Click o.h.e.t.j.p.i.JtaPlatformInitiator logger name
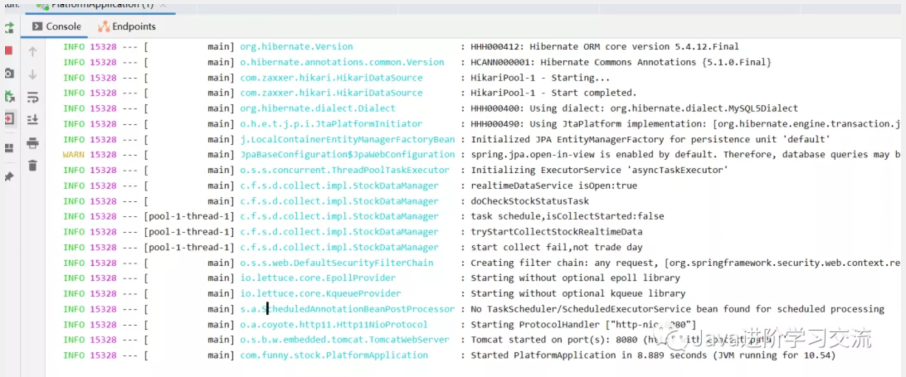The height and width of the screenshot is (377, 906). coord(331,124)
